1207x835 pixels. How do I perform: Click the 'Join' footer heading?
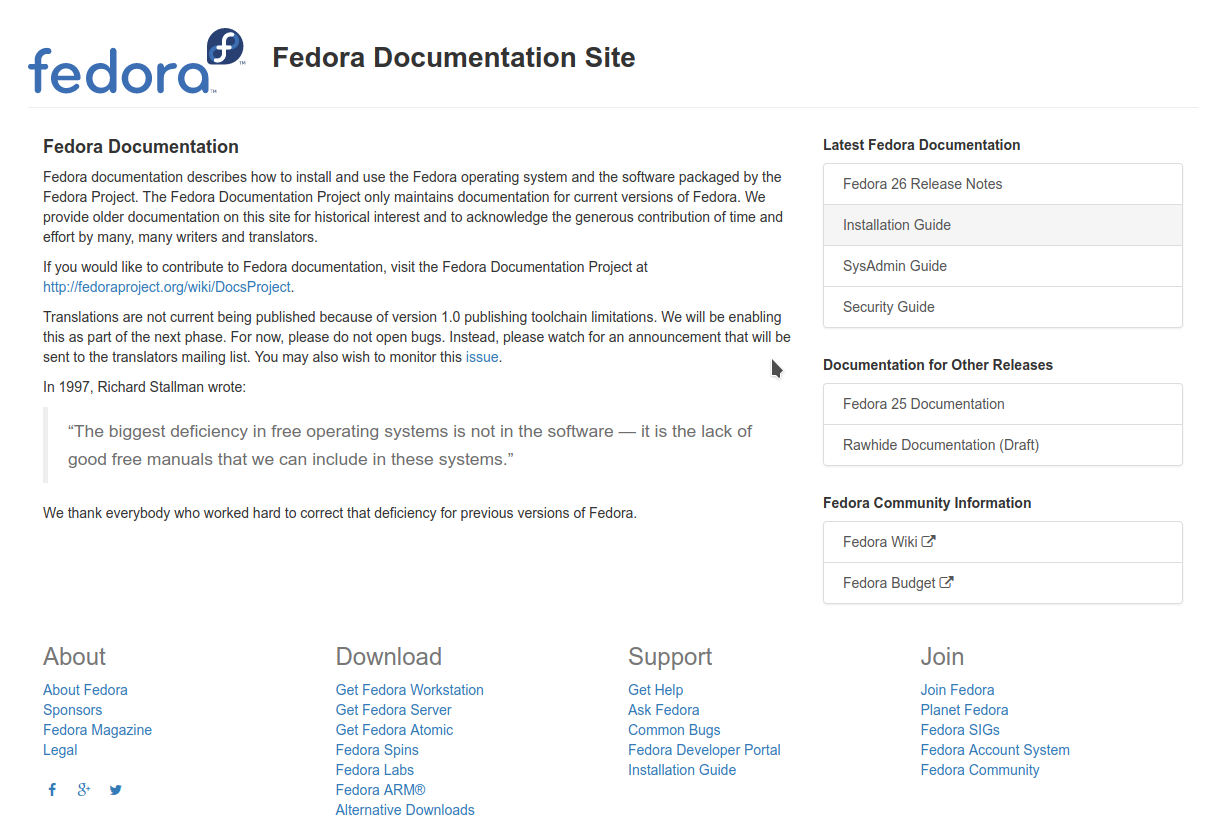click(942, 657)
